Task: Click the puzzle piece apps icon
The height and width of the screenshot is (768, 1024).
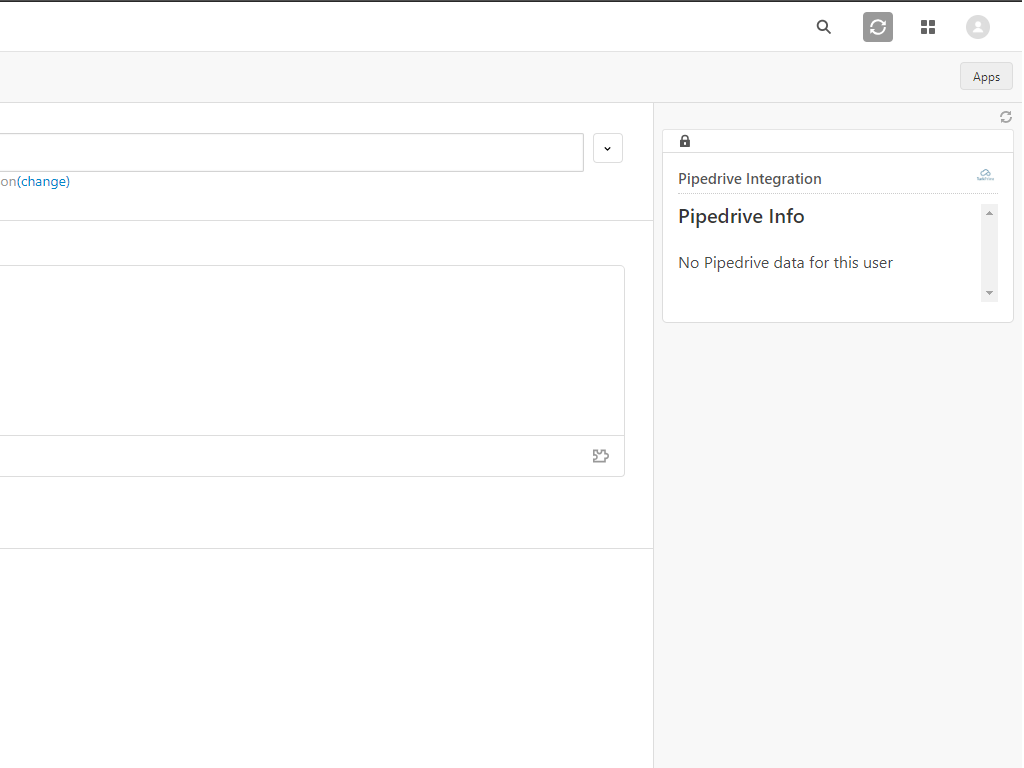Action: (601, 456)
